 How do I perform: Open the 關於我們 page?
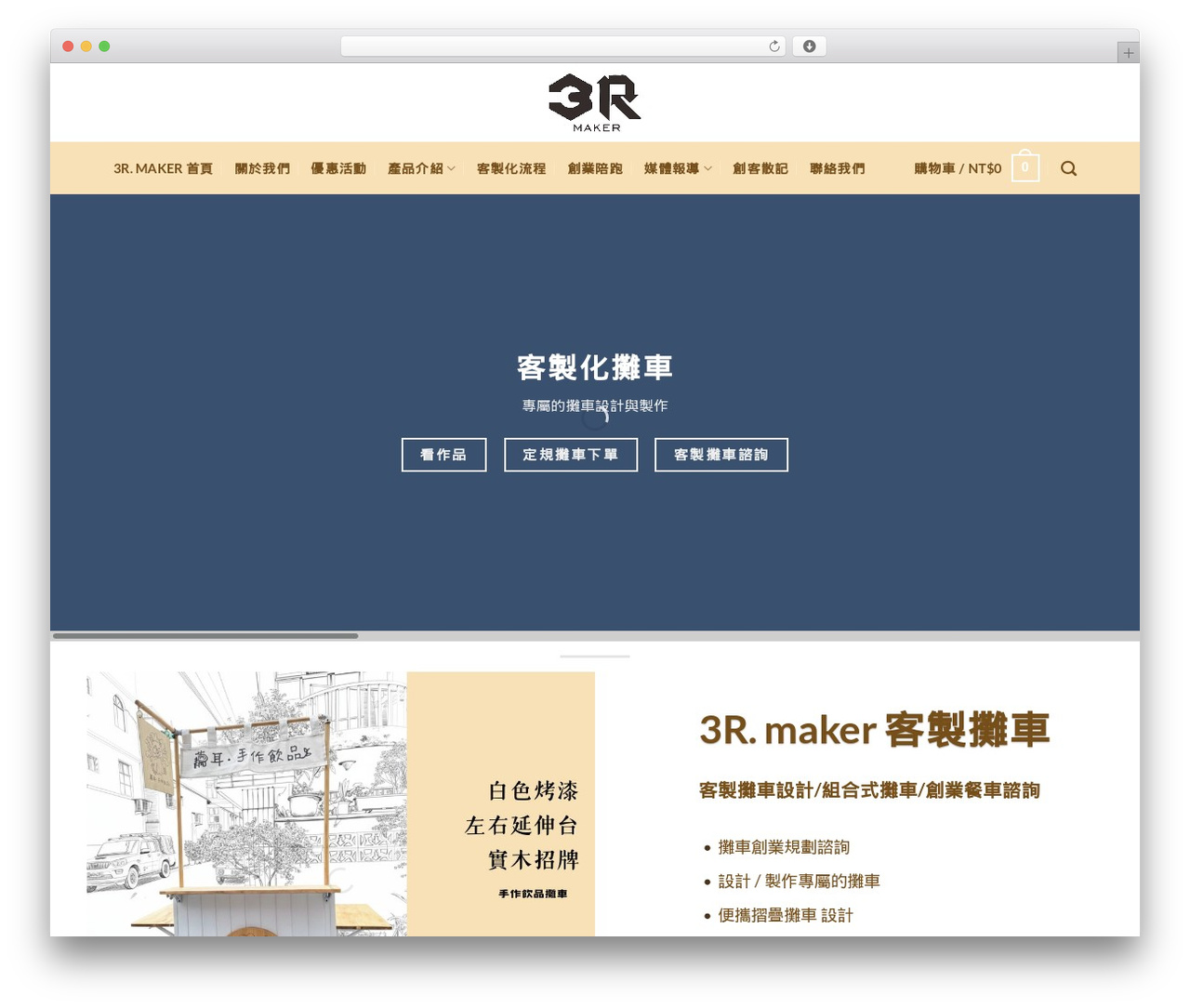pyautogui.click(x=262, y=168)
